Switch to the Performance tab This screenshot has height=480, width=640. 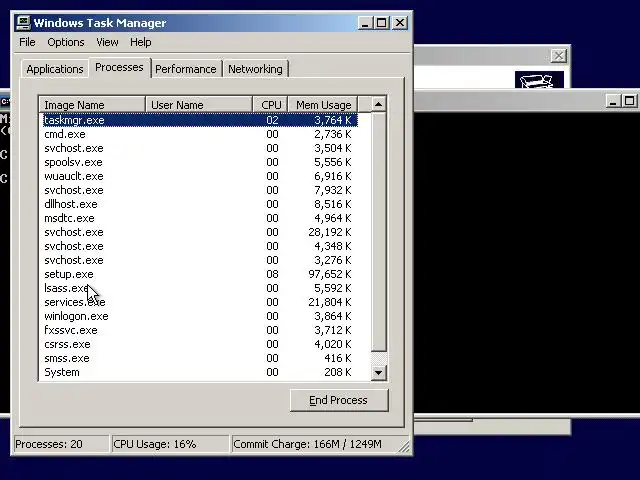point(186,69)
